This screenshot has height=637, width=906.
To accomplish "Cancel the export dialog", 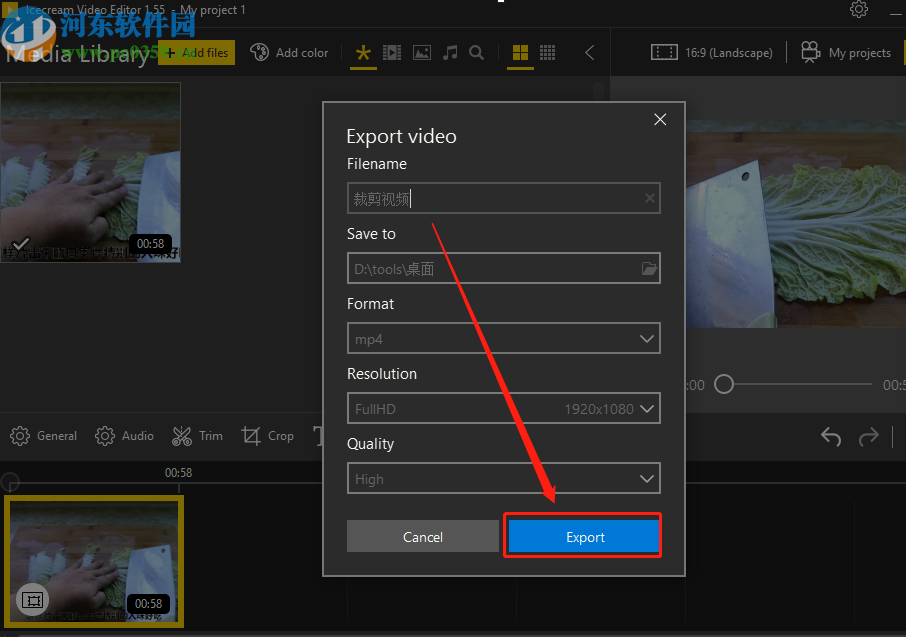I will (422, 537).
